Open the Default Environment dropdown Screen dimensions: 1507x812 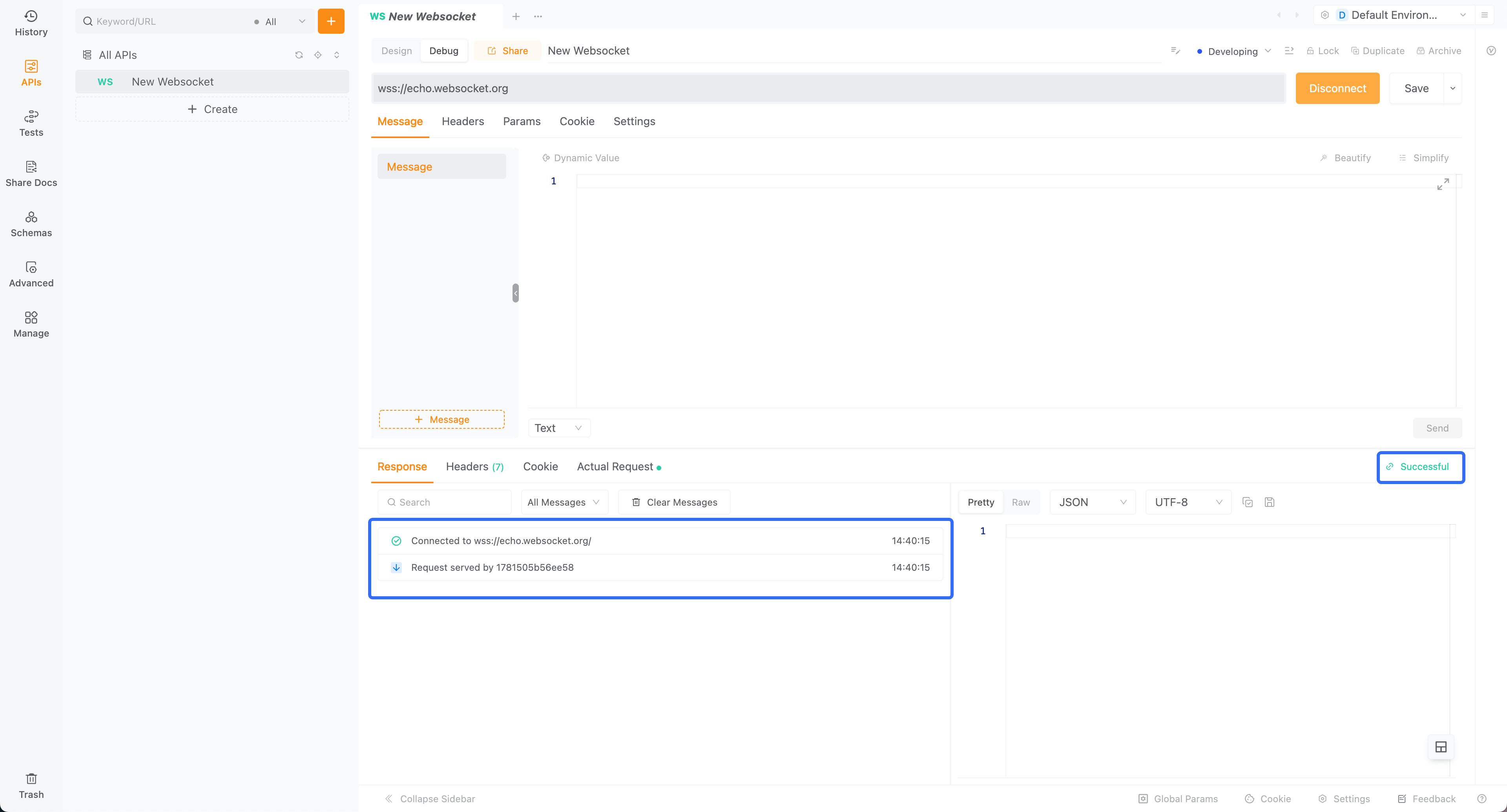click(1395, 15)
